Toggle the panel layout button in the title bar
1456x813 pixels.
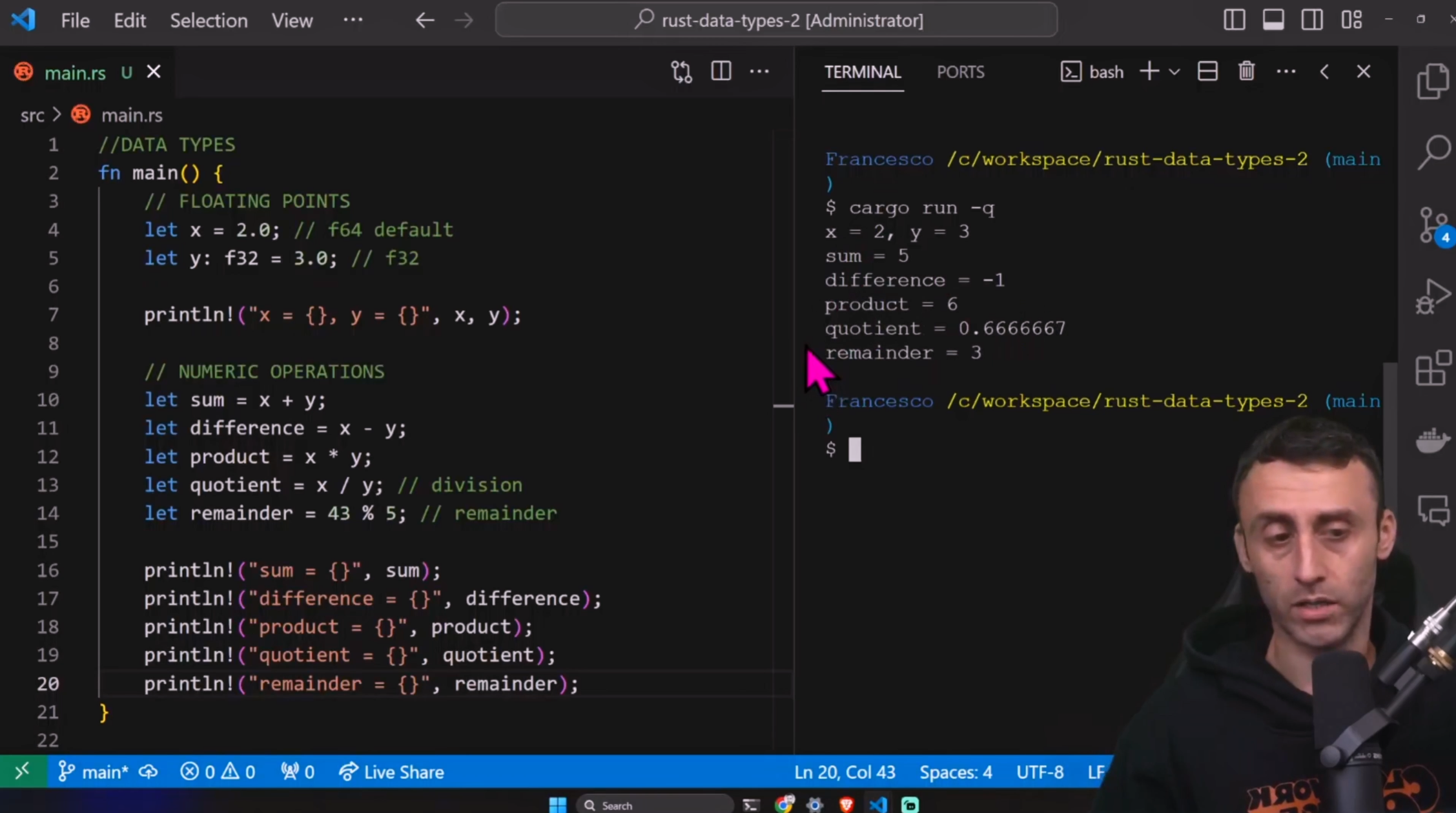click(x=1273, y=20)
